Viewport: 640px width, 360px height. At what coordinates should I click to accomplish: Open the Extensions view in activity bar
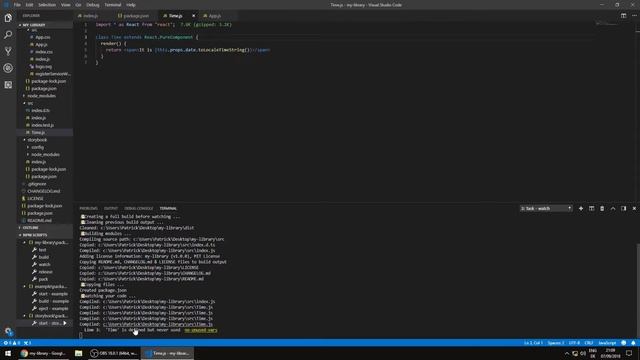(8, 85)
